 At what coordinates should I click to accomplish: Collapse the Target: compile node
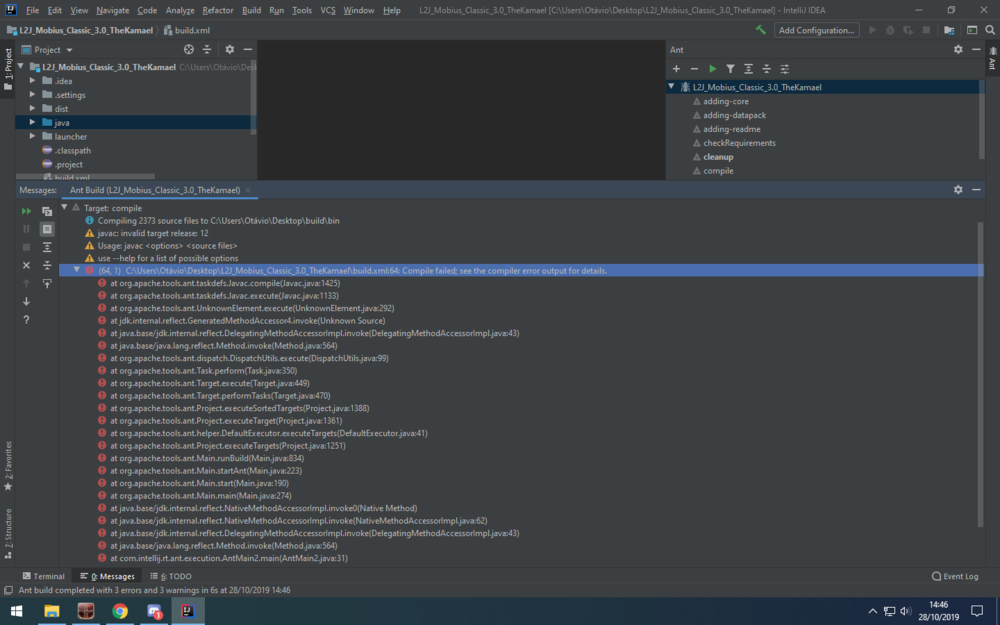point(64,208)
